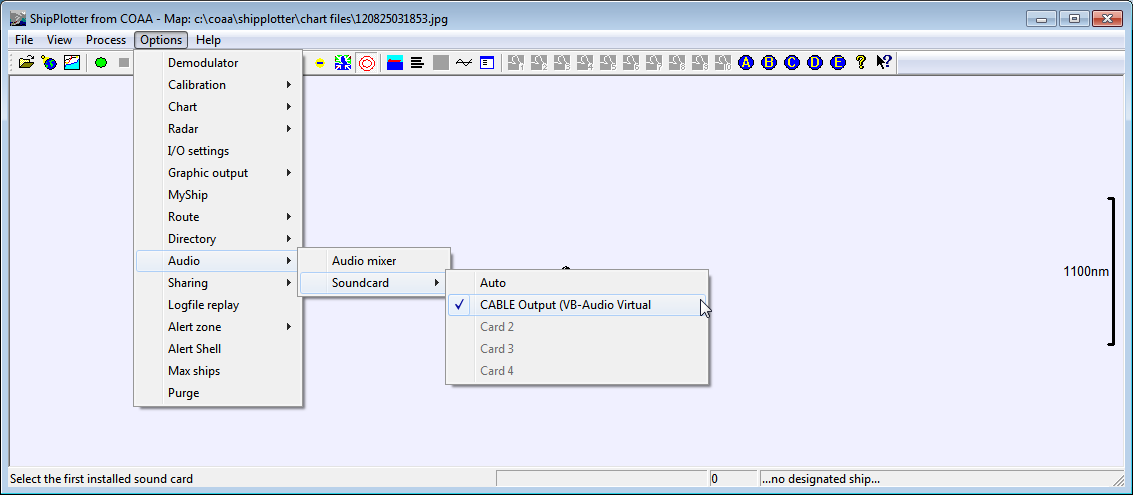The width and height of the screenshot is (1133, 495).
Task: Maximize the ShipPlotter window
Action: [1074, 19]
